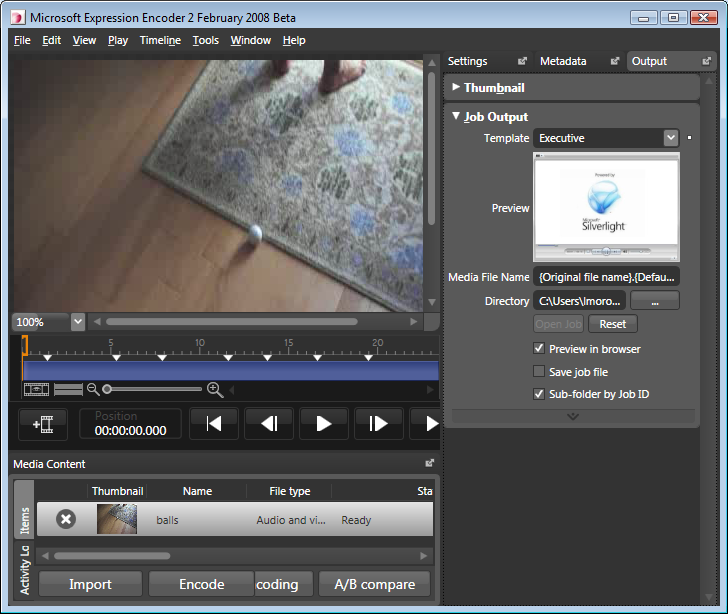Expand the Thumbnail section
The width and height of the screenshot is (728, 614).
[x=456, y=87]
